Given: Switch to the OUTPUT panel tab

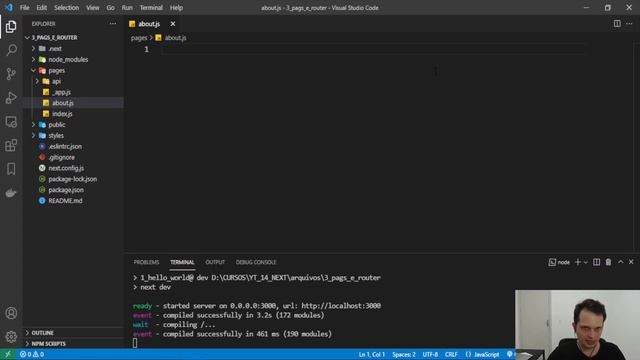Looking at the screenshot, I should tap(215, 262).
